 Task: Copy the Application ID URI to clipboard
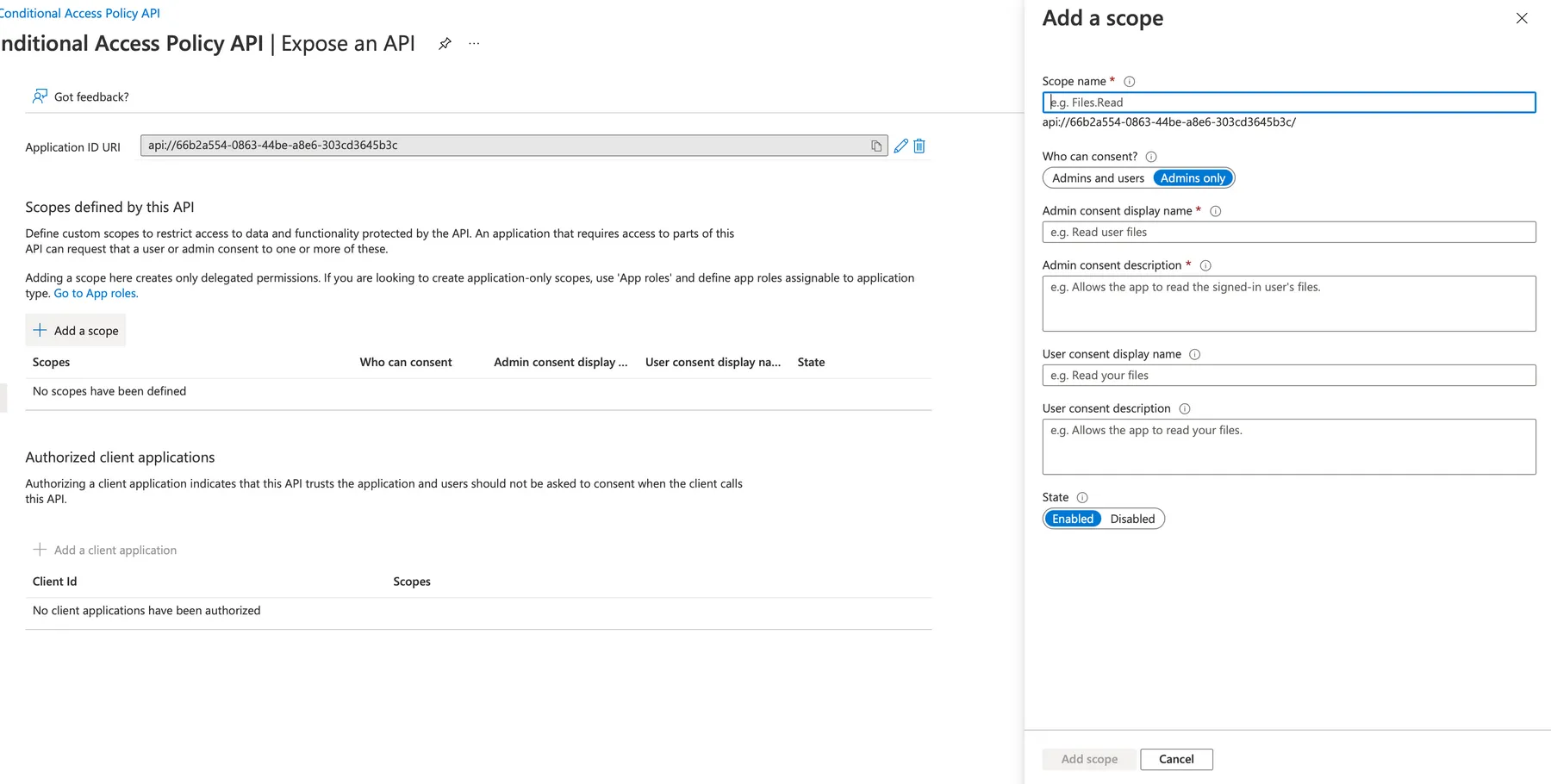coord(876,146)
